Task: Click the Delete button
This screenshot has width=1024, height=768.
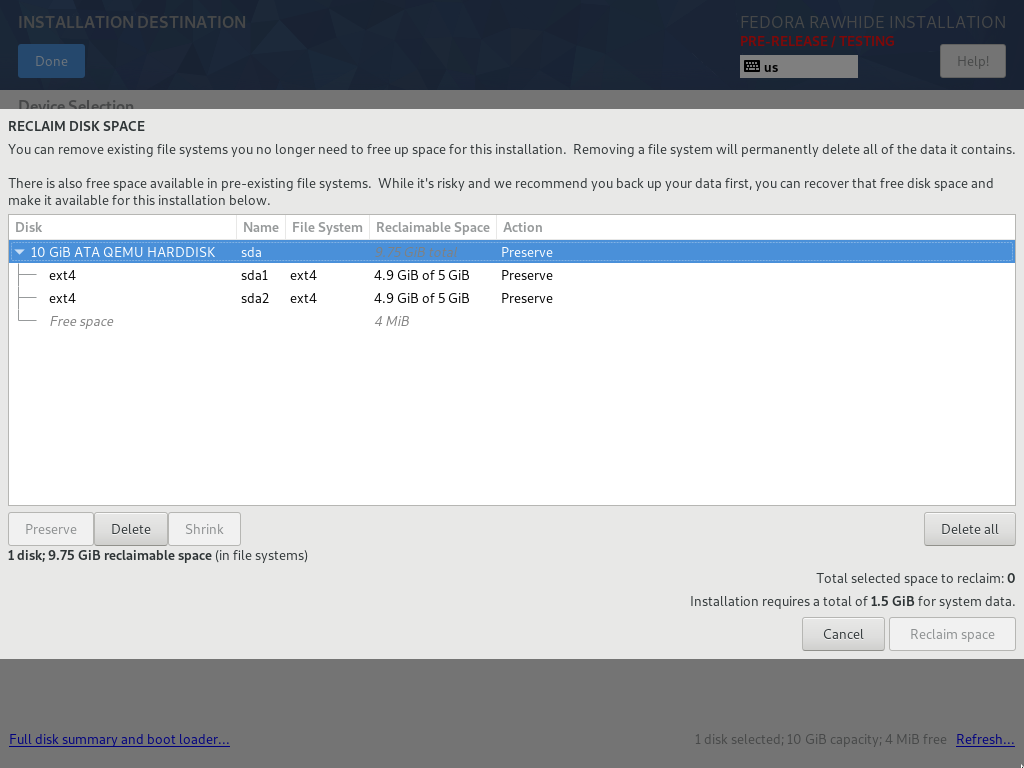Action: [131, 529]
